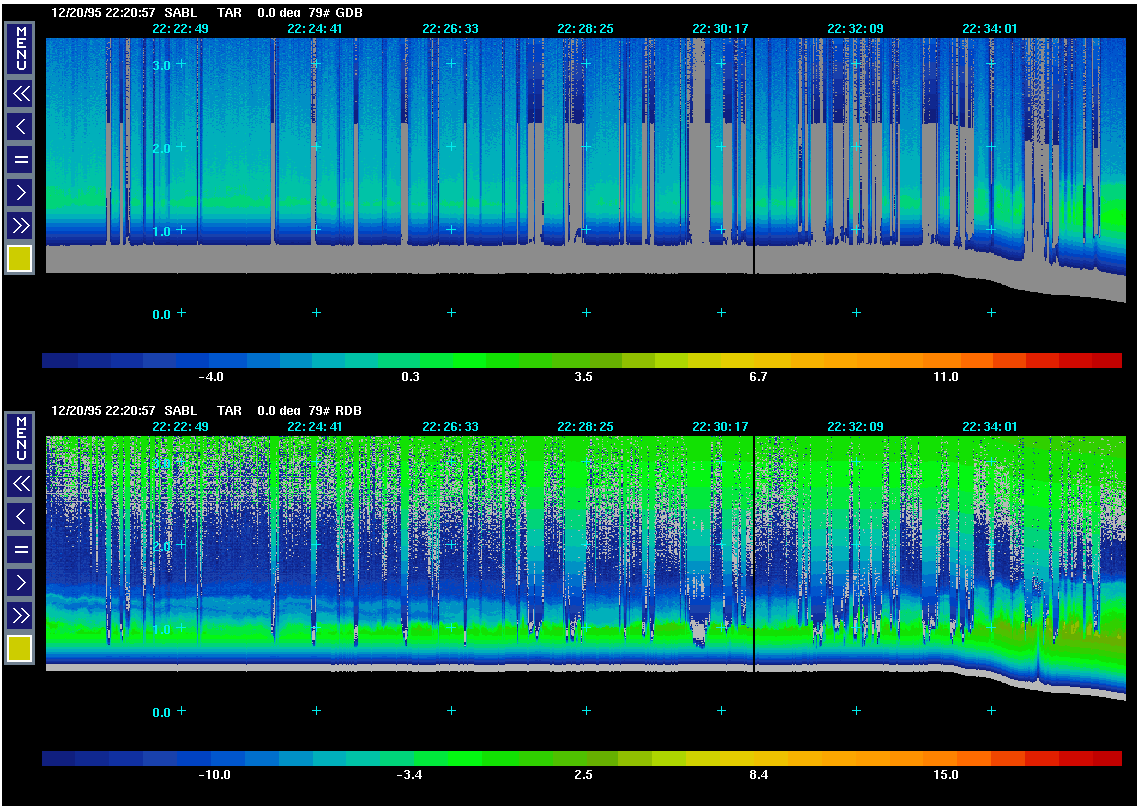
Task: Click fast rewind double-arrow in top GDB panel
Action: point(20,94)
